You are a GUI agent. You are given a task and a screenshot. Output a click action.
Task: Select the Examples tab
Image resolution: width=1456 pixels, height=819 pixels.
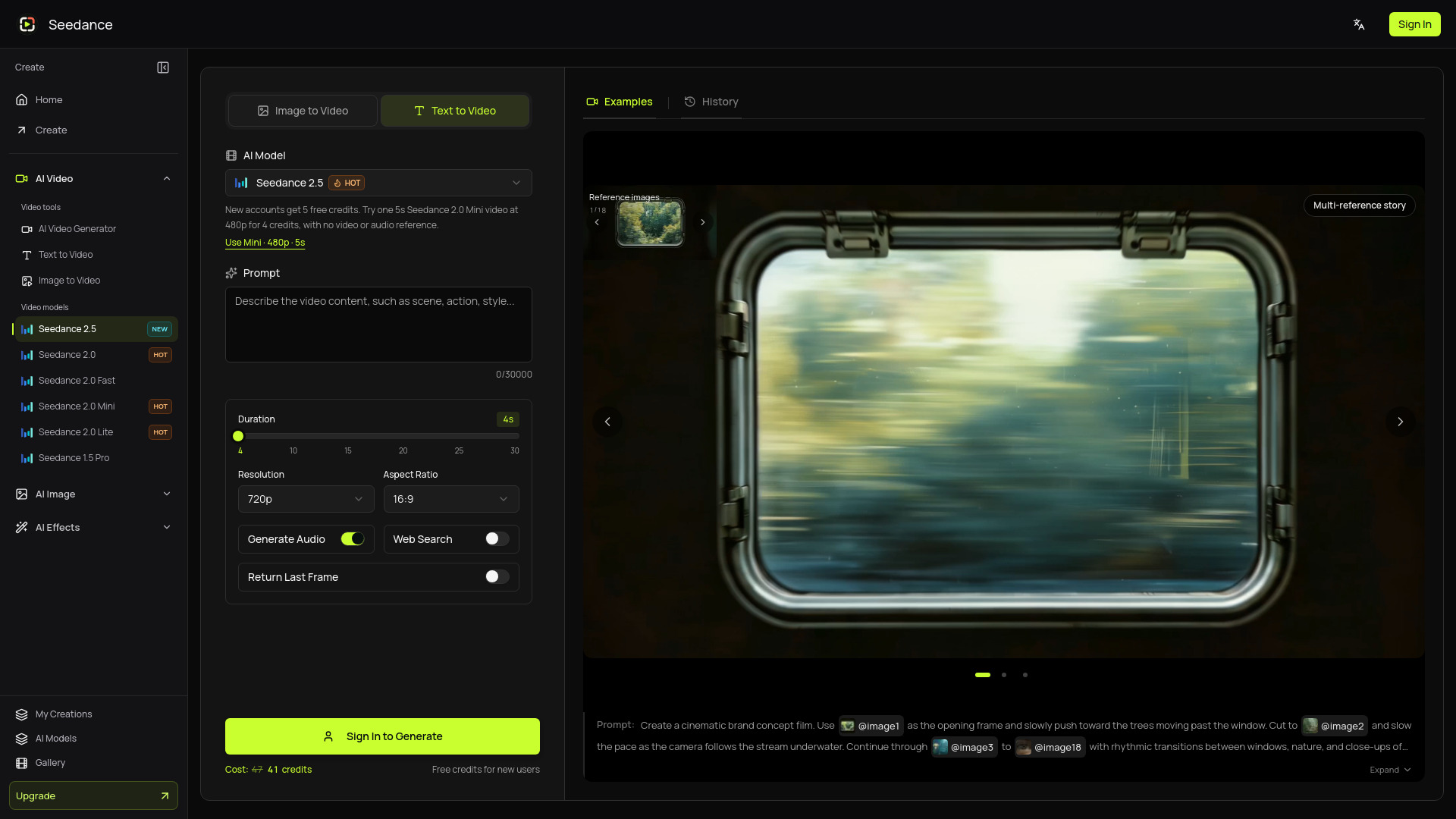pyautogui.click(x=620, y=102)
